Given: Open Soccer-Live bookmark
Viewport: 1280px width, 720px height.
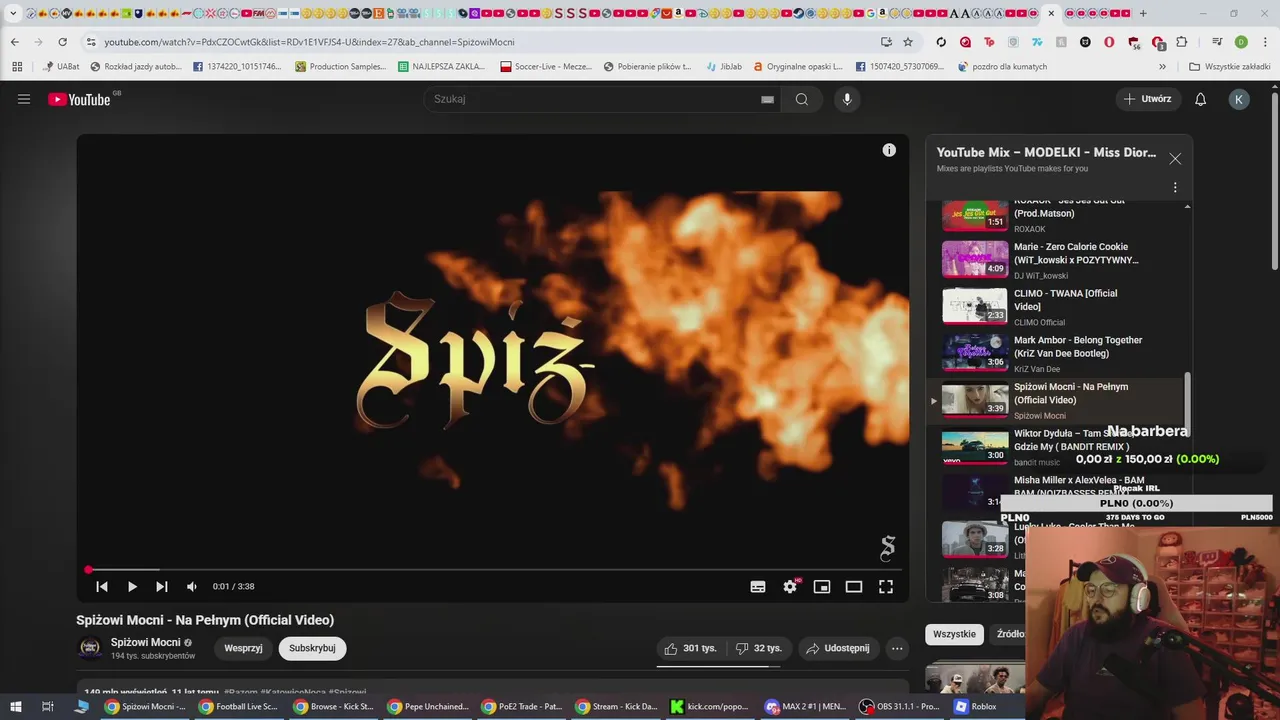Looking at the screenshot, I should [x=546, y=67].
